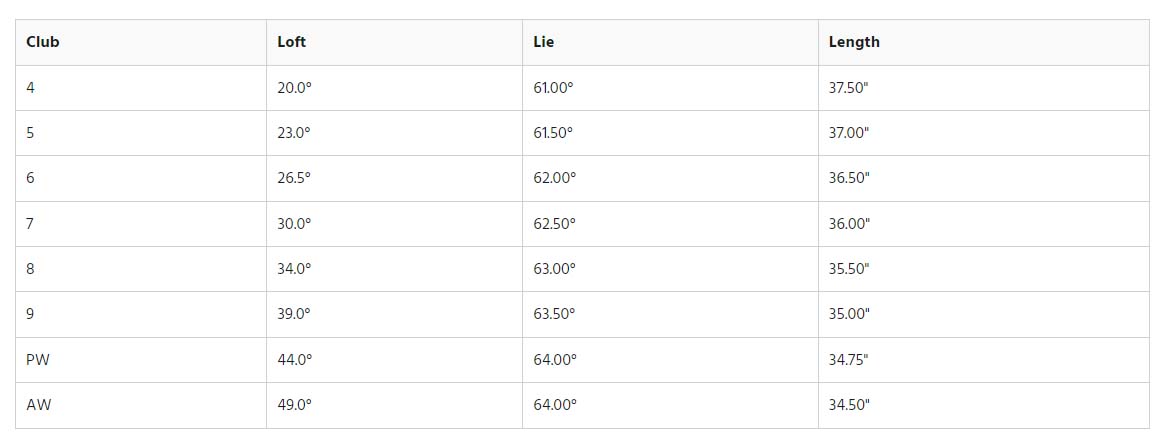Click the 34.75" length value
1162x434 pixels.
point(849,360)
